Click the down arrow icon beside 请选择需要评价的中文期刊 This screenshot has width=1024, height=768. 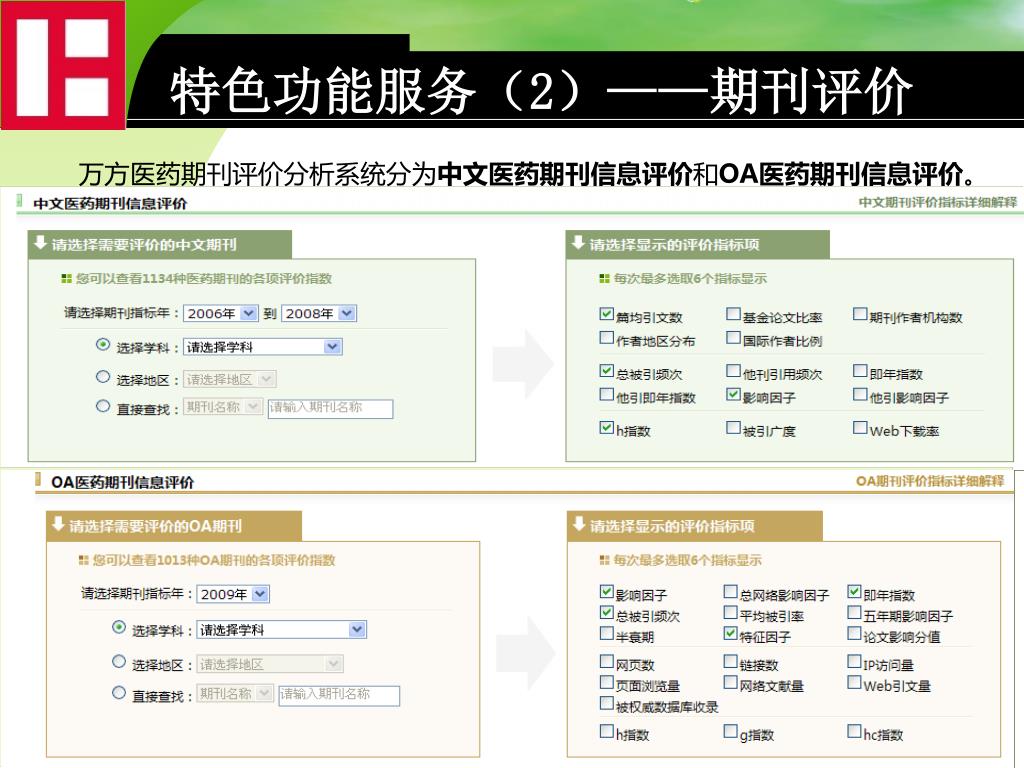(40, 244)
